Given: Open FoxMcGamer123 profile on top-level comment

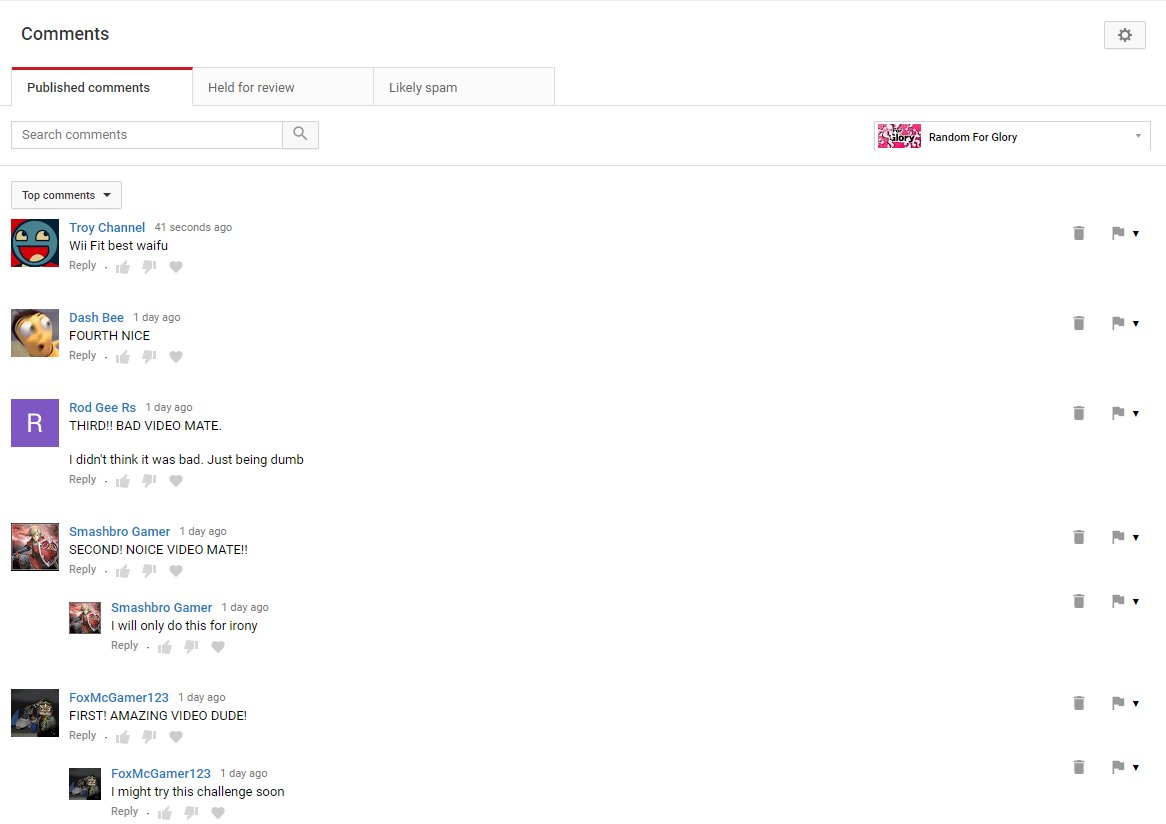Looking at the screenshot, I should 119,698.
